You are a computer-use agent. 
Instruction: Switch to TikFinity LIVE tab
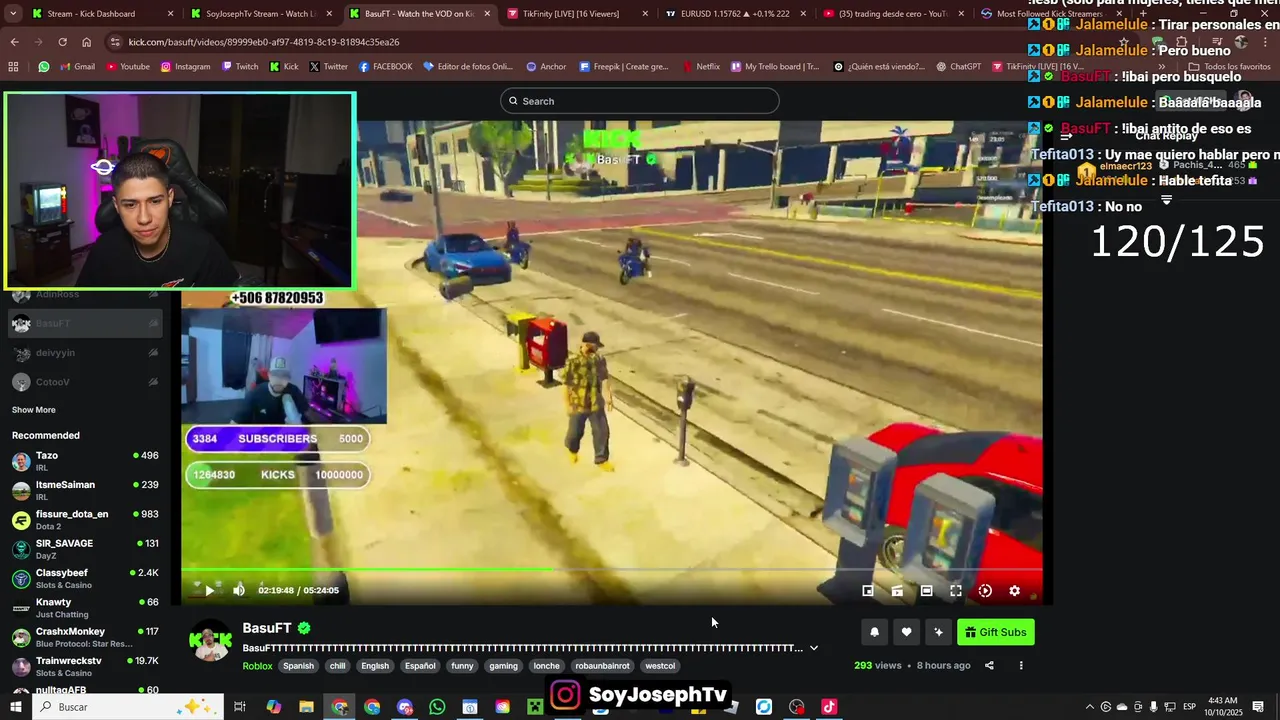coord(577,14)
